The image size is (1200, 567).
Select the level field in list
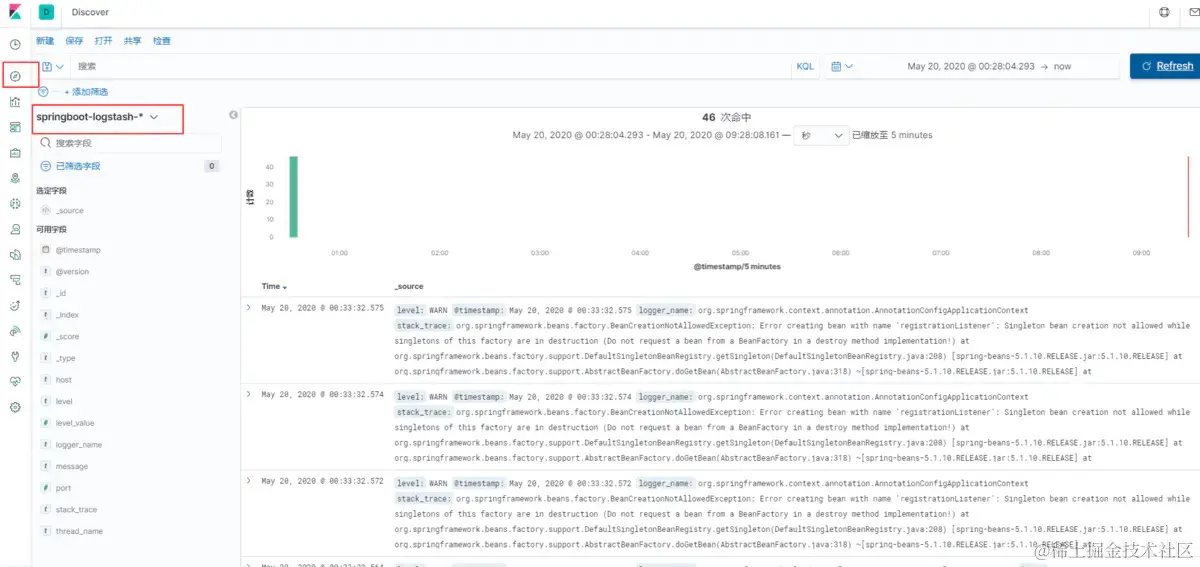click(64, 401)
